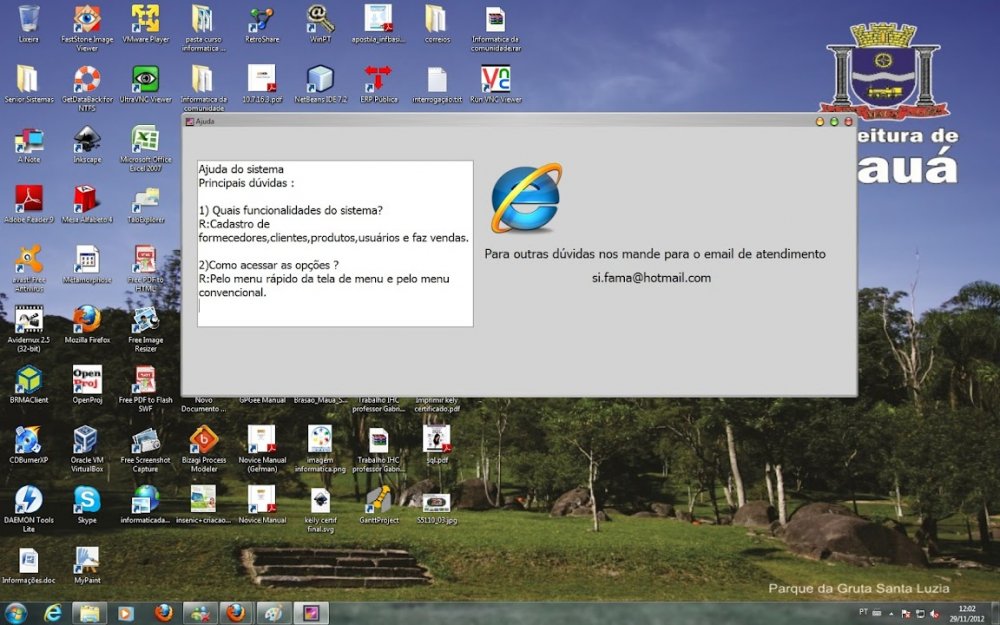Select the VMware Player desktop icon

tap(145, 20)
